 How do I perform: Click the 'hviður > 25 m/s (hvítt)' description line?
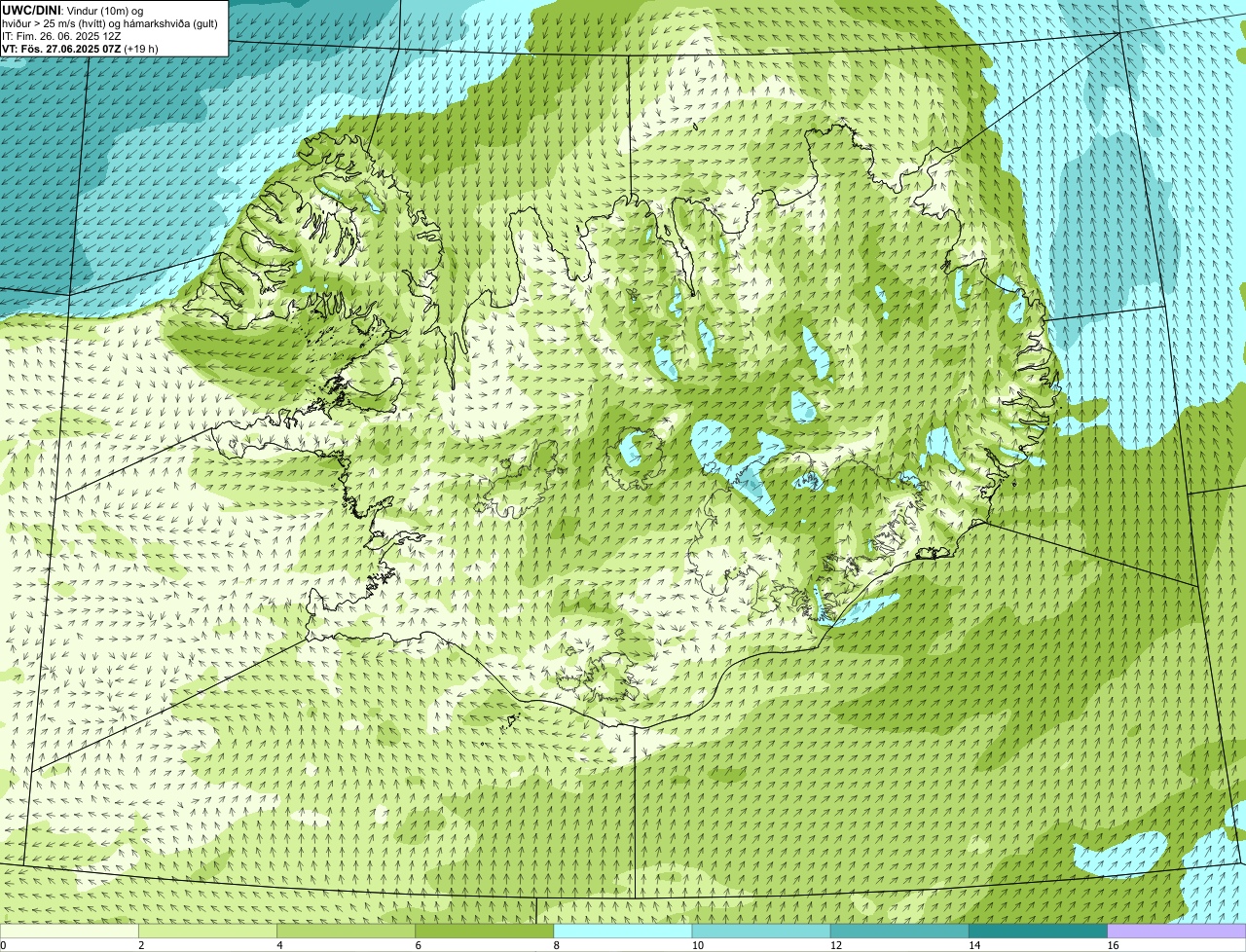point(109,23)
